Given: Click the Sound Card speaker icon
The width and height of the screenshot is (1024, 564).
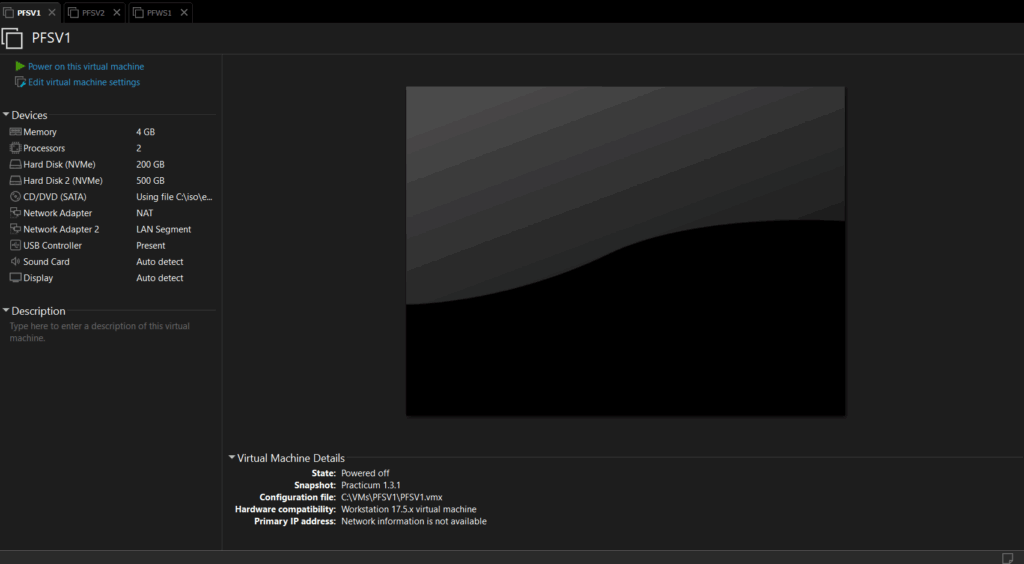Looking at the screenshot, I should point(15,262).
